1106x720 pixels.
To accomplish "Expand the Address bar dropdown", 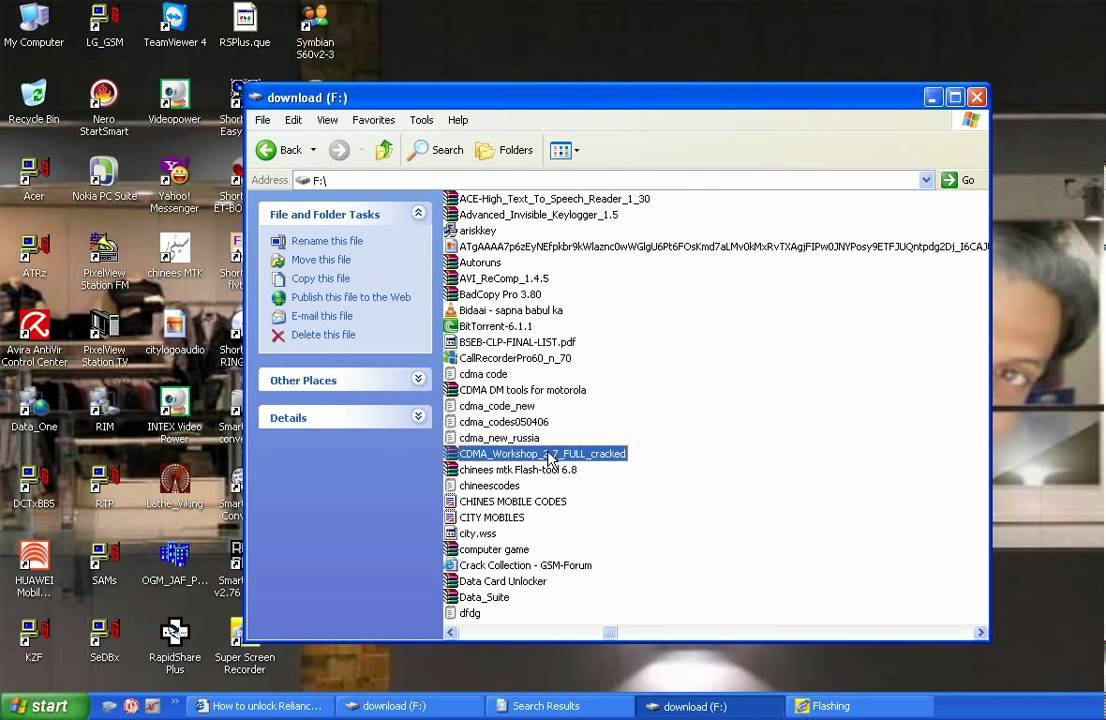I will [x=926, y=180].
